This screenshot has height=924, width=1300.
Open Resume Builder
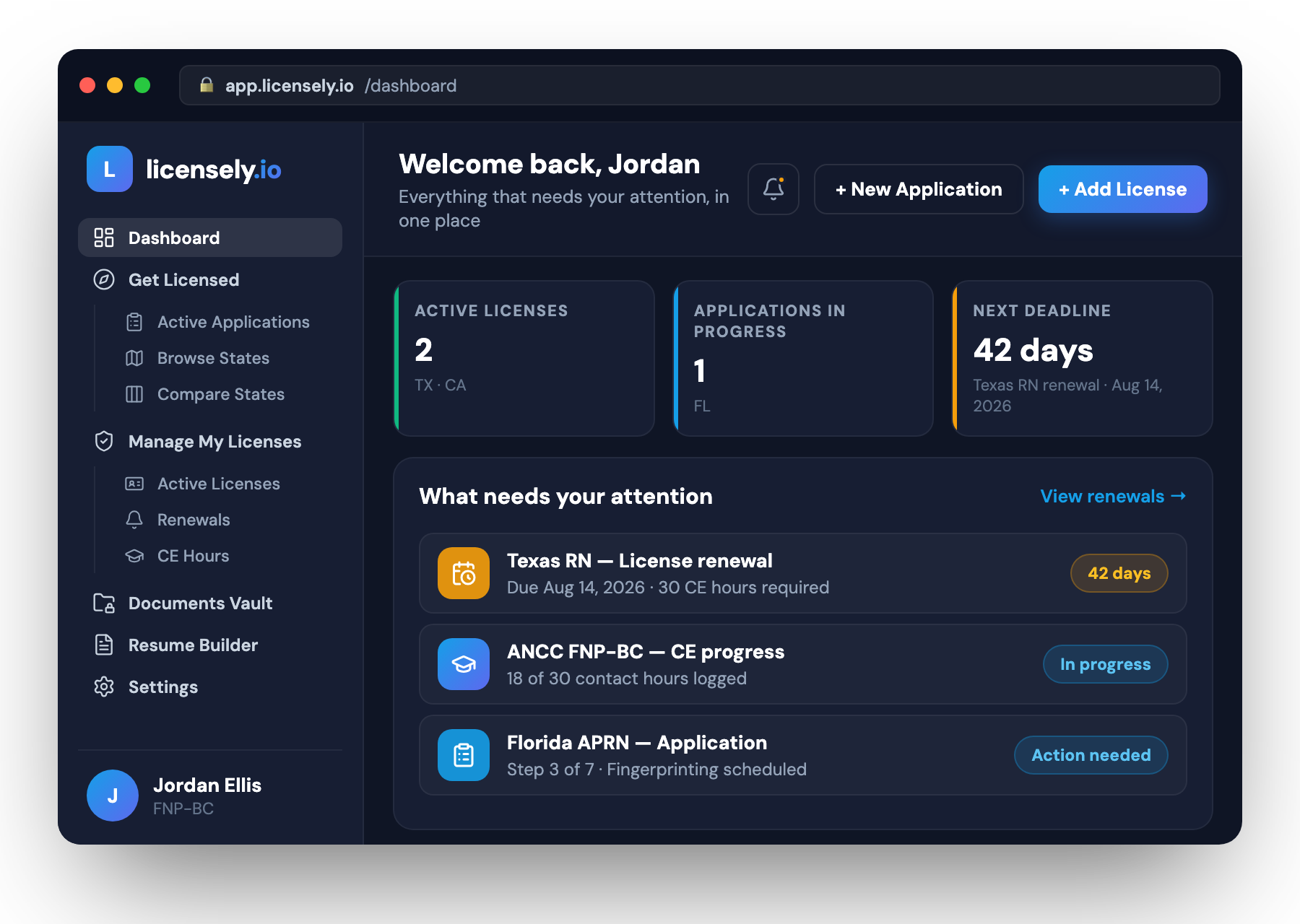click(x=210, y=645)
